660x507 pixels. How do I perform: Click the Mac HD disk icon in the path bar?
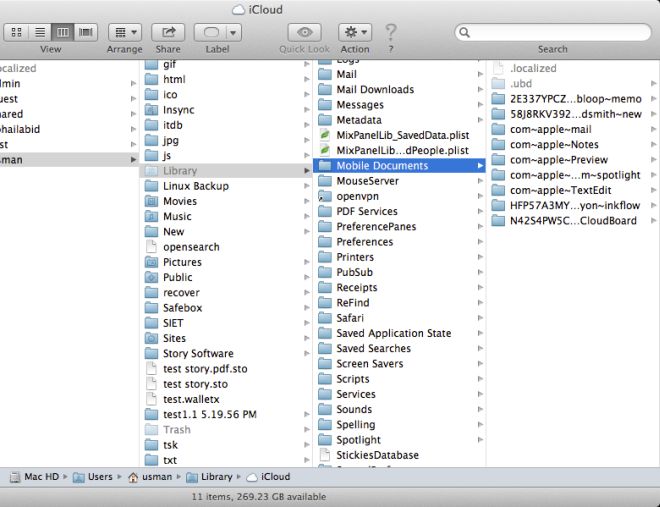[15, 477]
